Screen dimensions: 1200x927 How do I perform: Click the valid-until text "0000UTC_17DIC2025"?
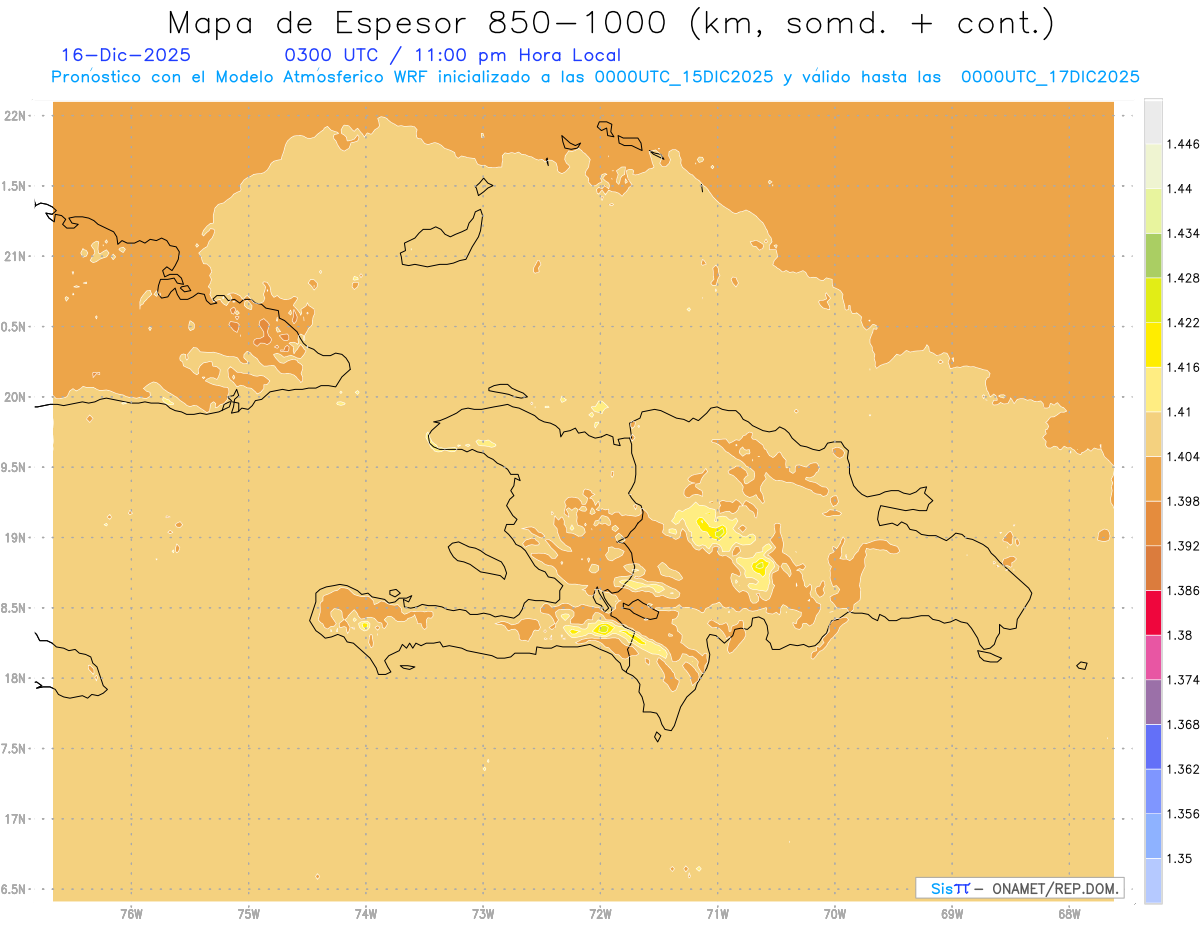tap(1050, 77)
